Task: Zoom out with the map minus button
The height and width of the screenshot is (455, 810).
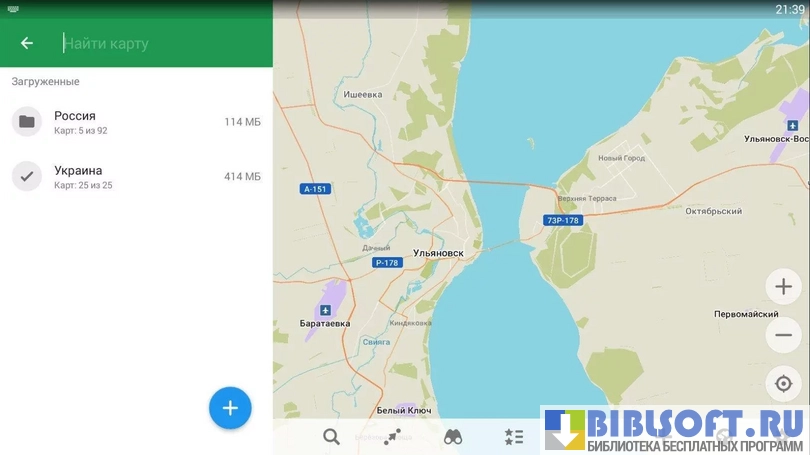Action: coord(783,335)
